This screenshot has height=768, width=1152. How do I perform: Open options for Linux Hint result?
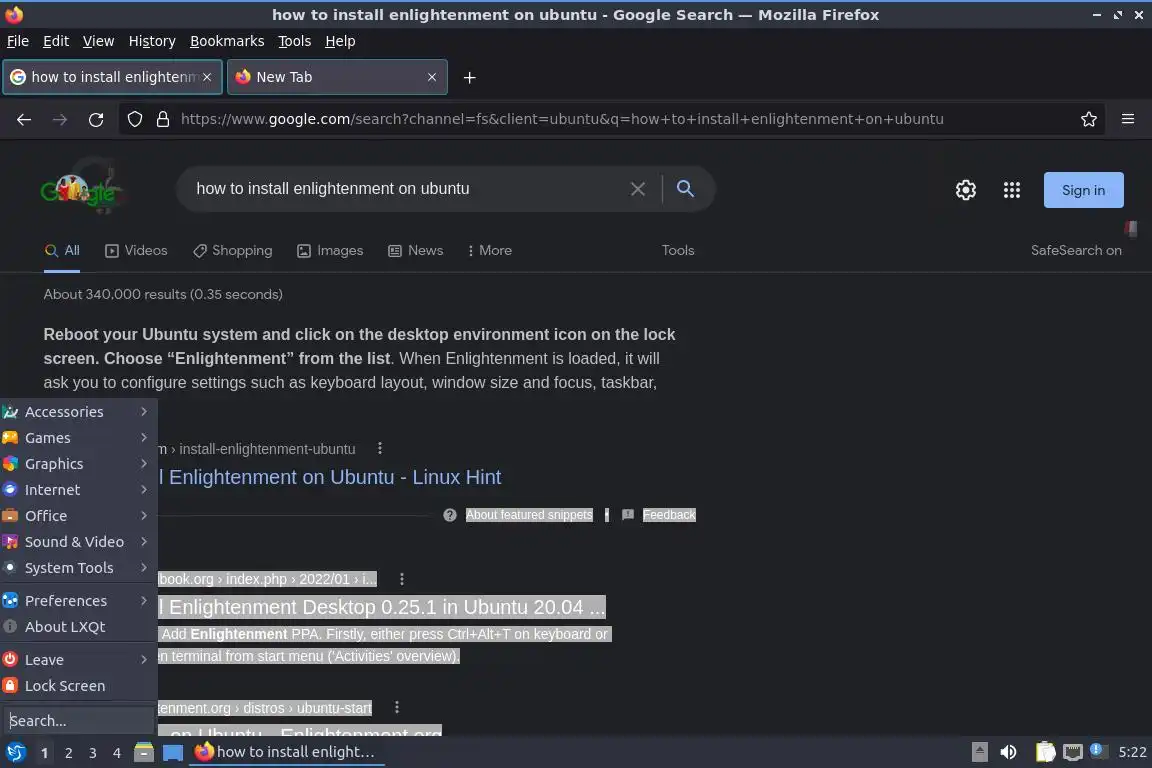380,448
